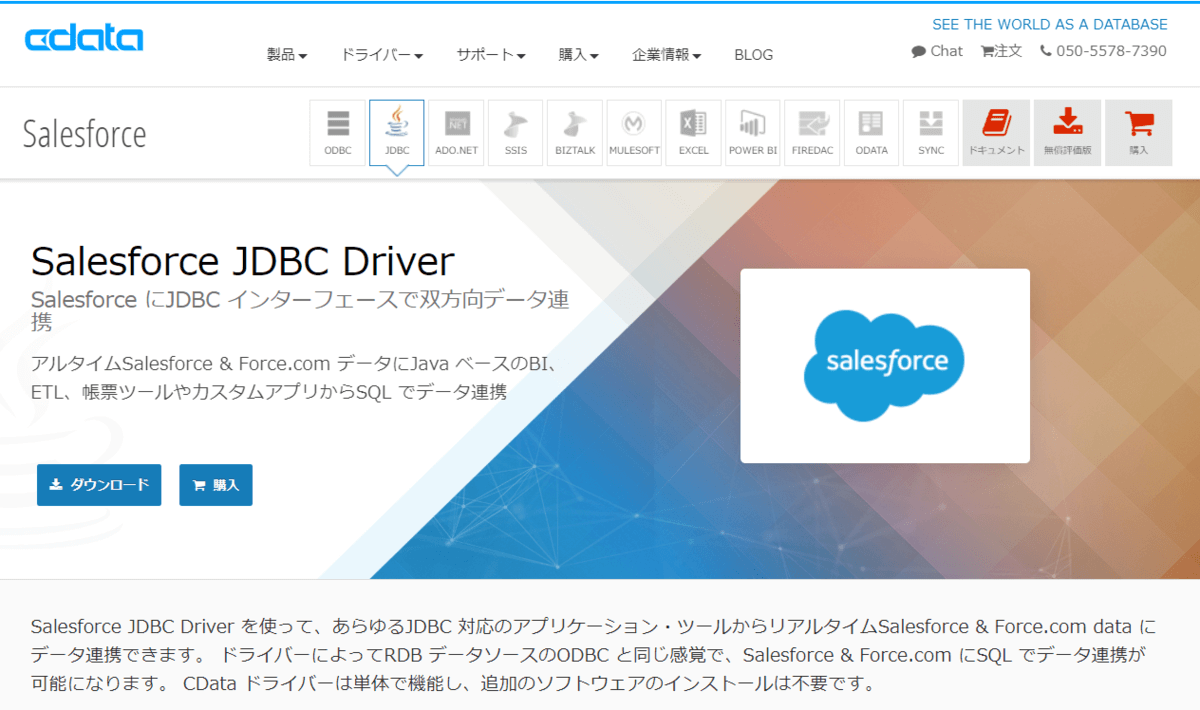Image resolution: width=1200 pixels, height=710 pixels.
Task: Open the ドキュメント documentation icon
Action: click(996, 131)
